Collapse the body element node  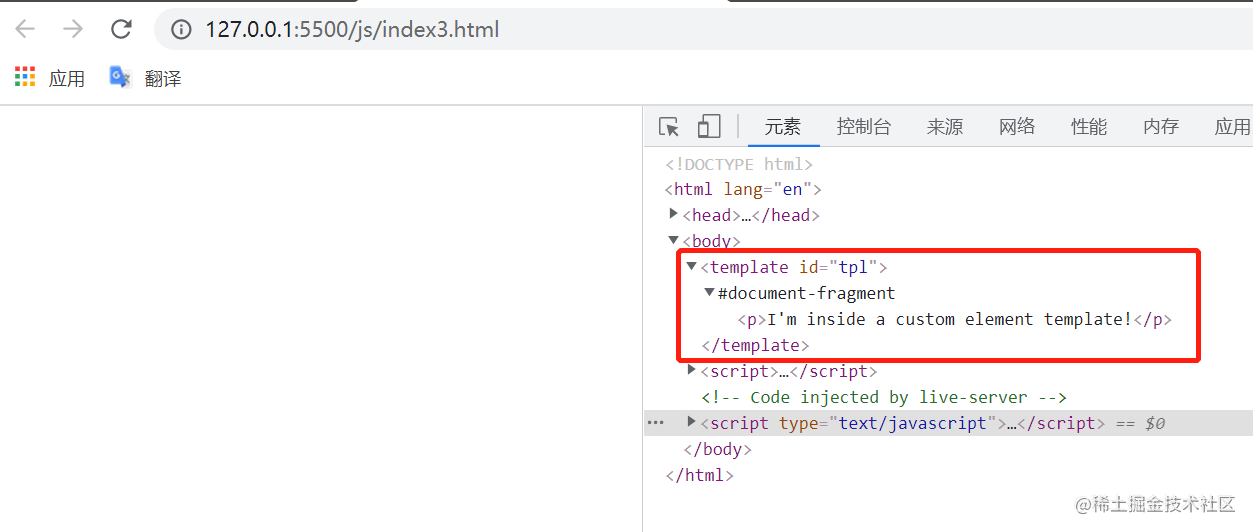(x=673, y=240)
